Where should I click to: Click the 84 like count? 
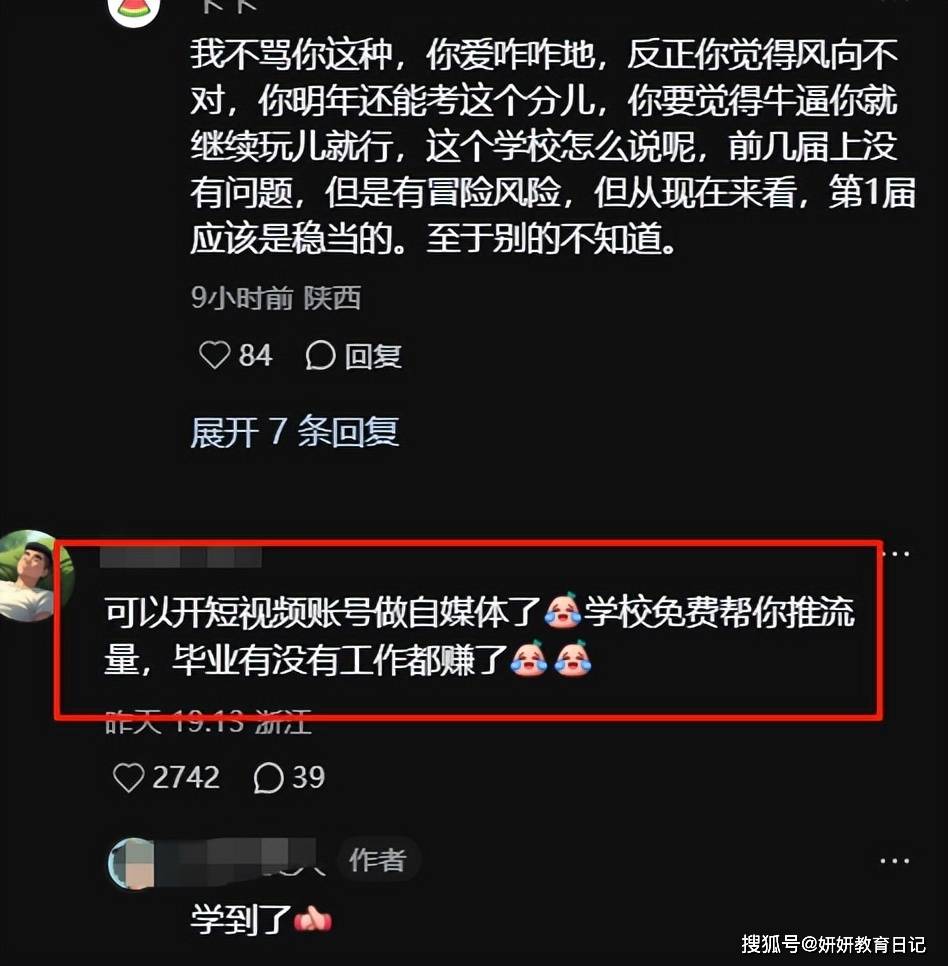click(x=256, y=355)
